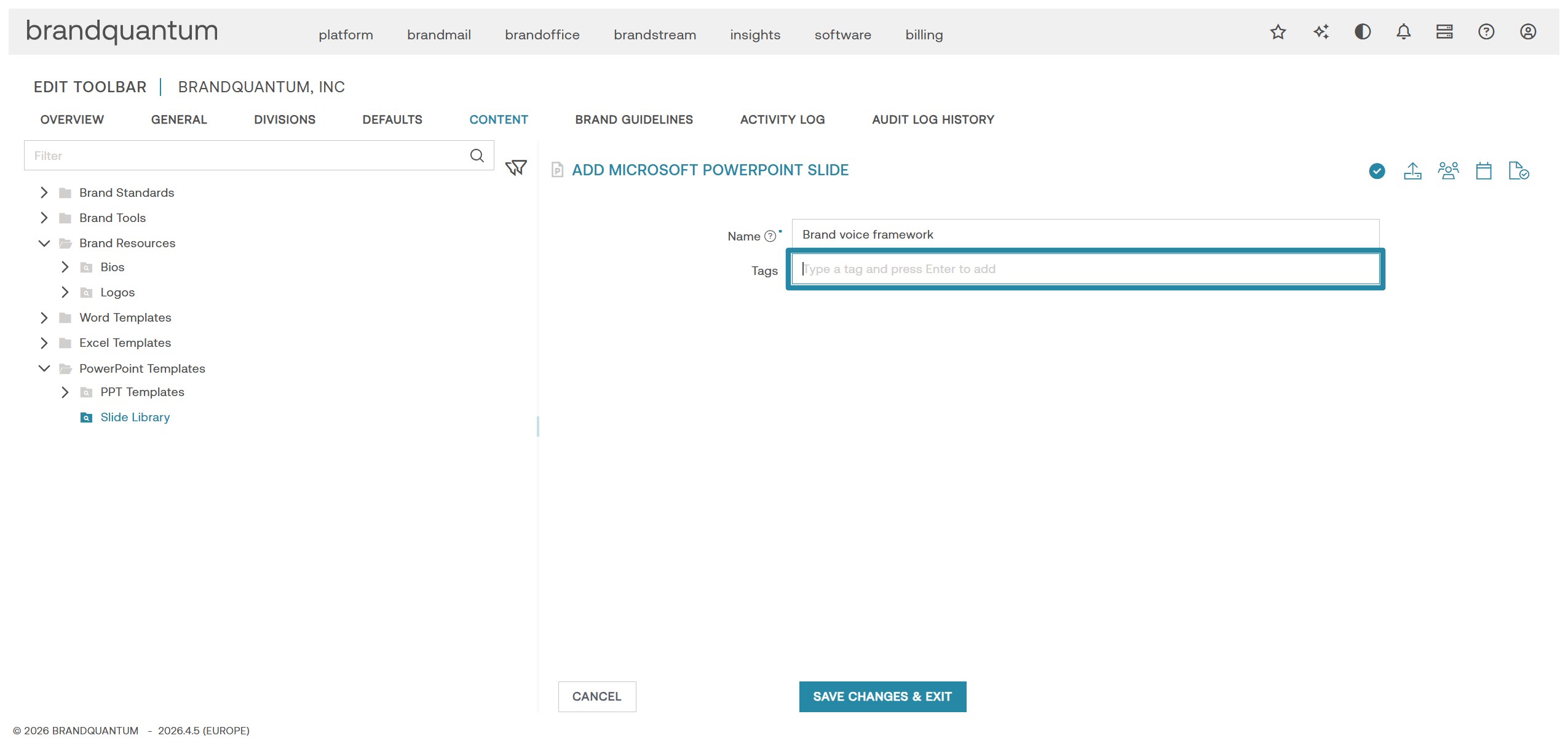
Task: Open the user groups permissions icon
Action: [x=1448, y=171]
